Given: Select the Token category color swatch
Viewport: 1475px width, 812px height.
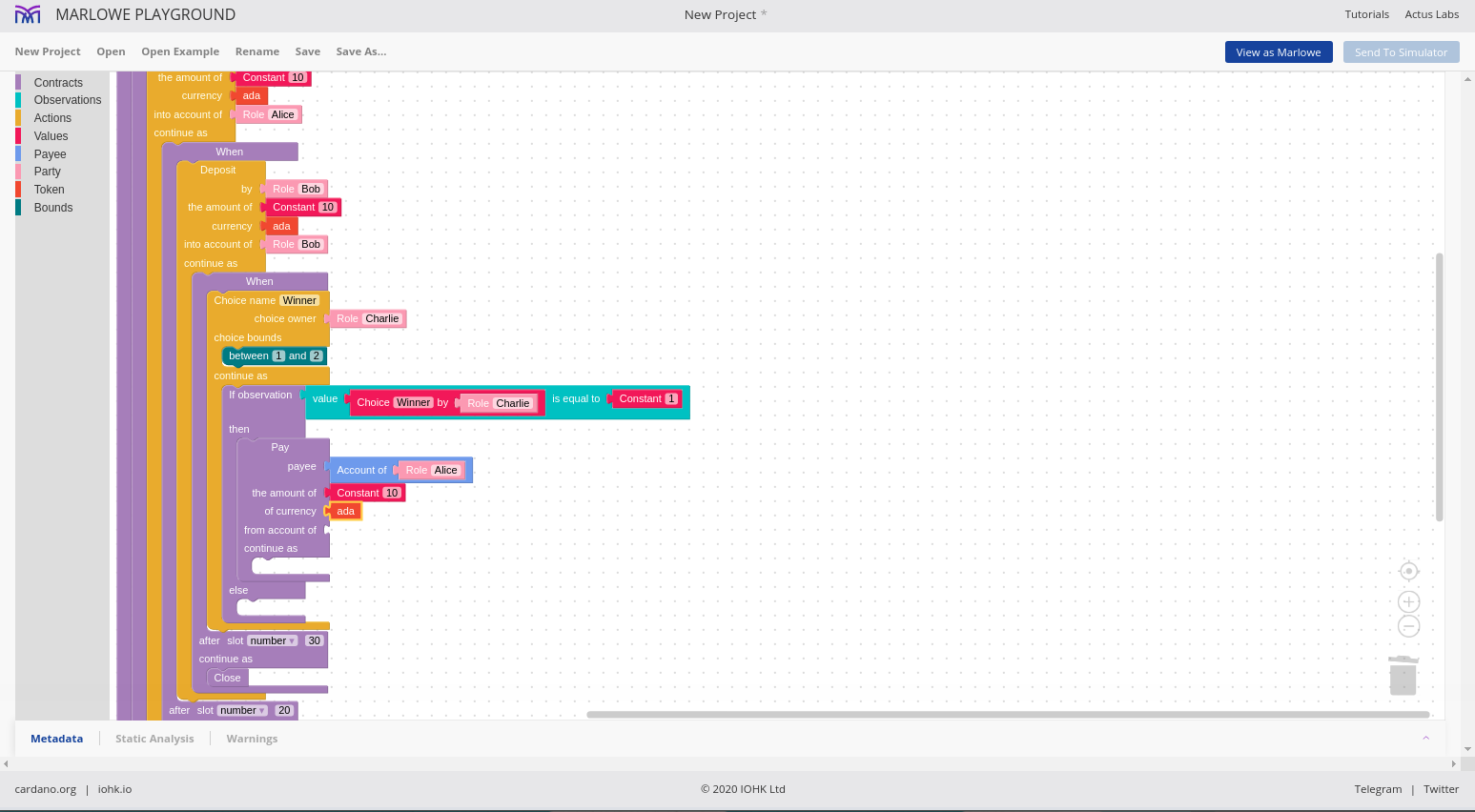Looking at the screenshot, I should click(x=18, y=190).
